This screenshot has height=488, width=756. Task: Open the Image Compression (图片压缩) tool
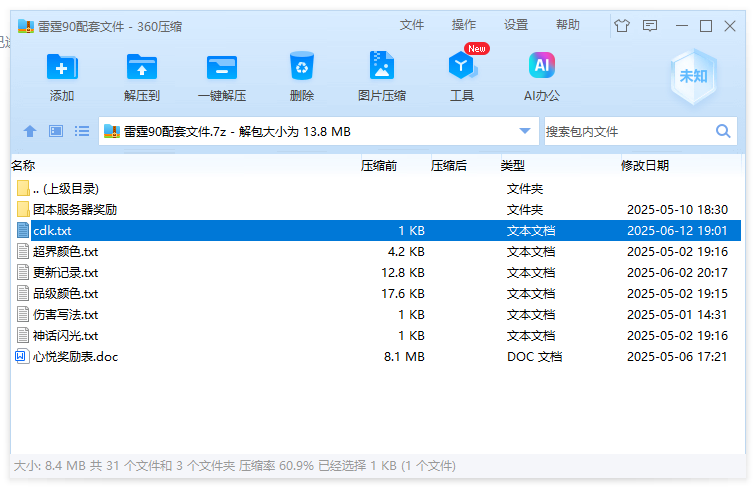381,68
